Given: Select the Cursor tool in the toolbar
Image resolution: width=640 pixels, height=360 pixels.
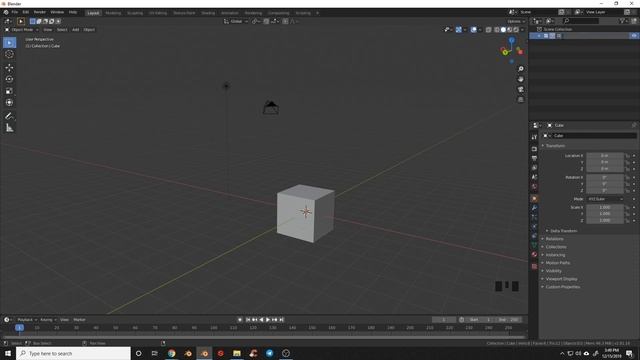Looking at the screenshot, I should [x=9, y=54].
